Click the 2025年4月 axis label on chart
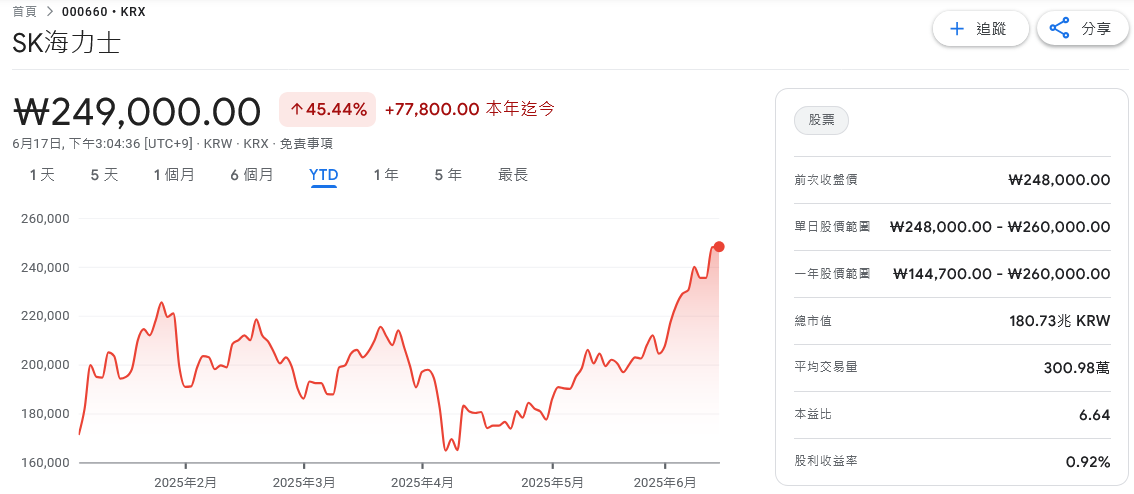 click(422, 482)
